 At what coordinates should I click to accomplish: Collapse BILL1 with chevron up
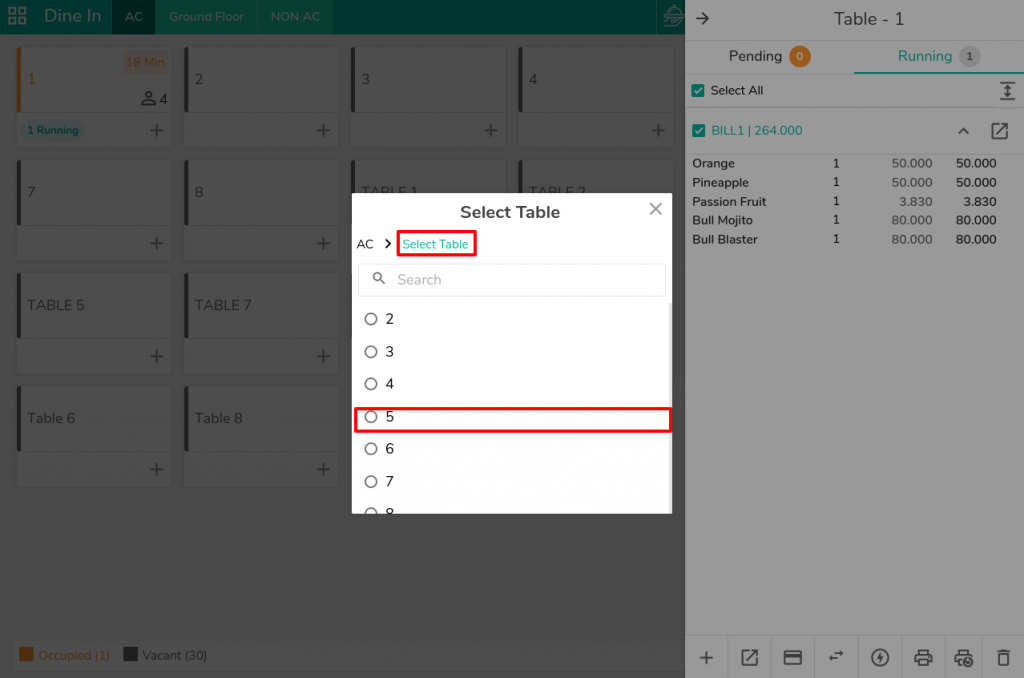tap(963, 131)
